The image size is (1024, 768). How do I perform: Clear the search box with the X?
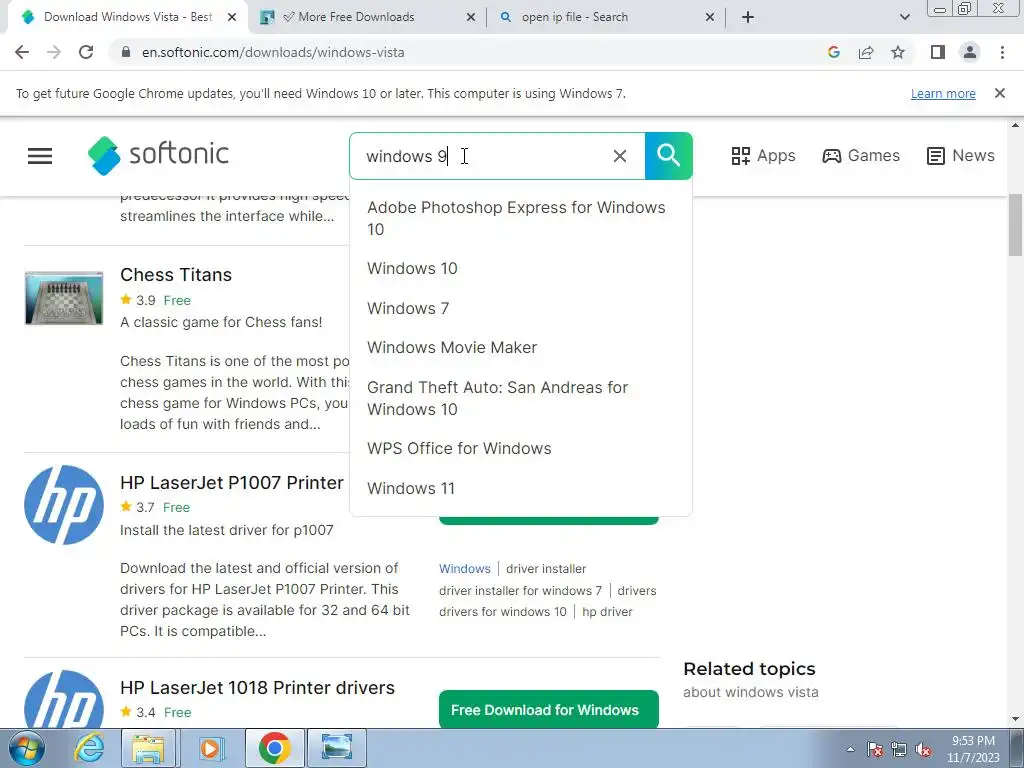coord(620,156)
